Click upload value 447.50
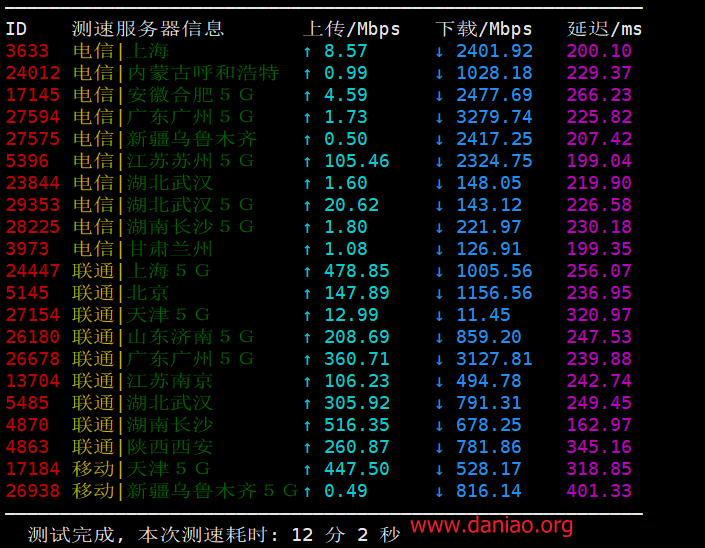The height and width of the screenshot is (548, 705). (x=357, y=469)
